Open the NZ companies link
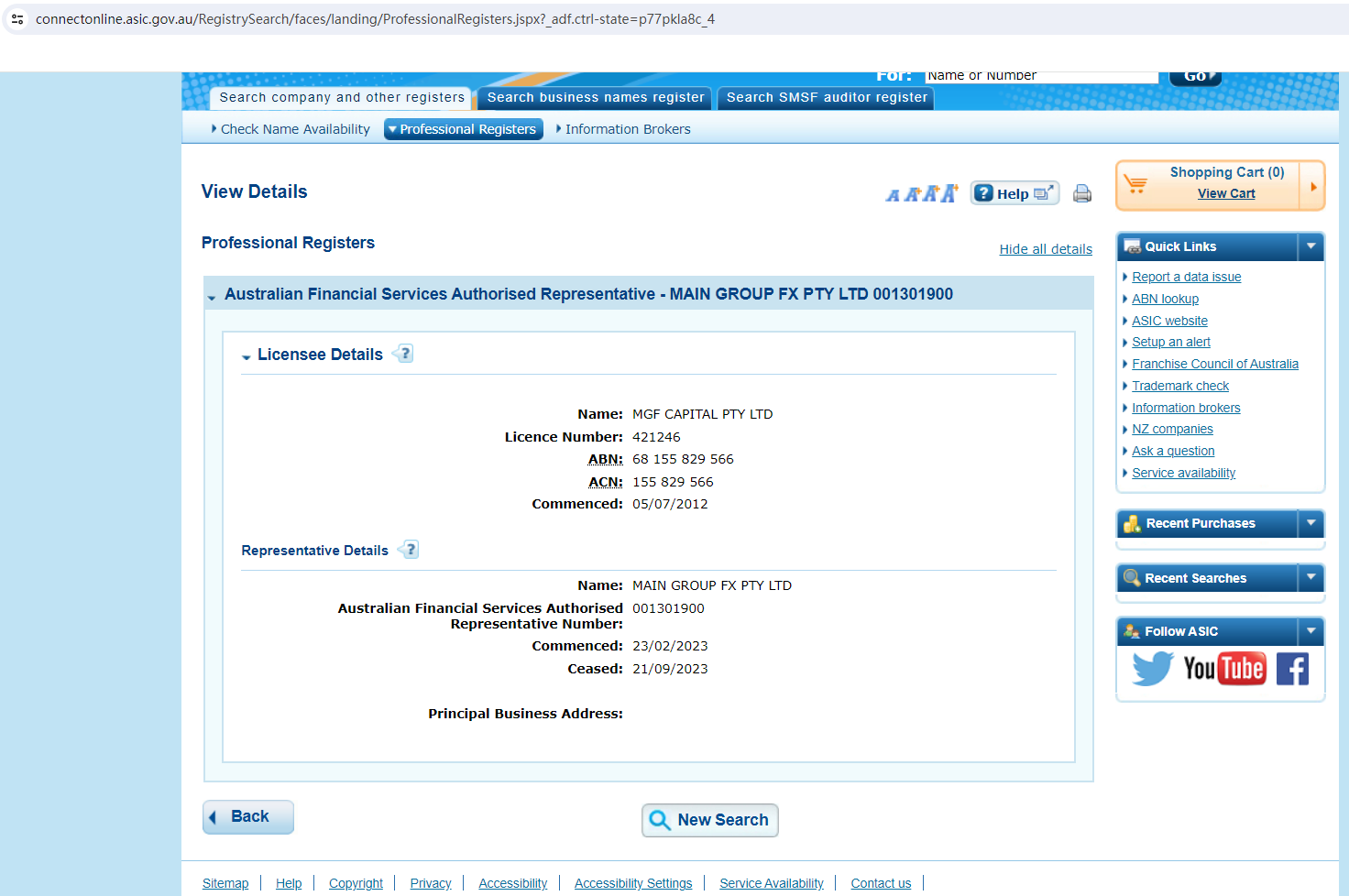The image size is (1349, 896). (x=1172, y=429)
